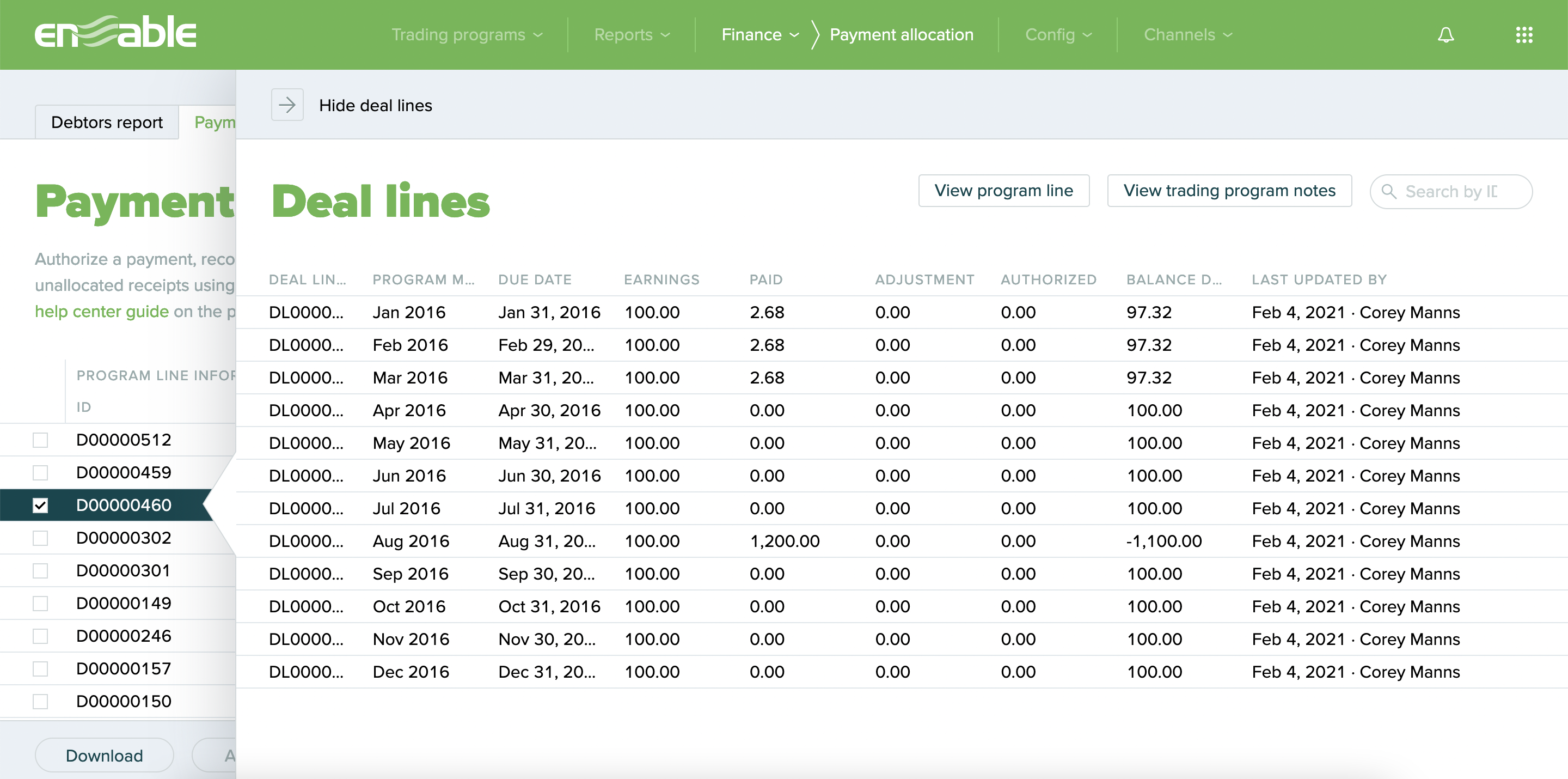
Task: Switch to the Debtors report tab
Action: coord(107,122)
